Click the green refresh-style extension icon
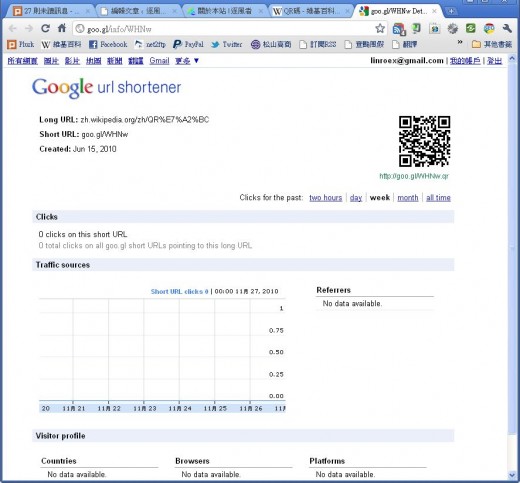 pos(471,29)
